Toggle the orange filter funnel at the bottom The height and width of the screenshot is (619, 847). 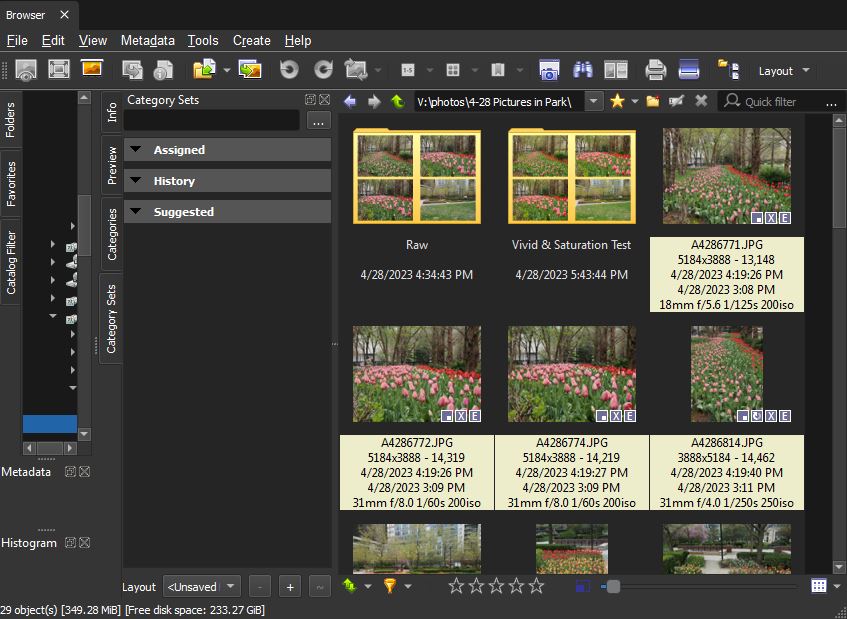390,588
